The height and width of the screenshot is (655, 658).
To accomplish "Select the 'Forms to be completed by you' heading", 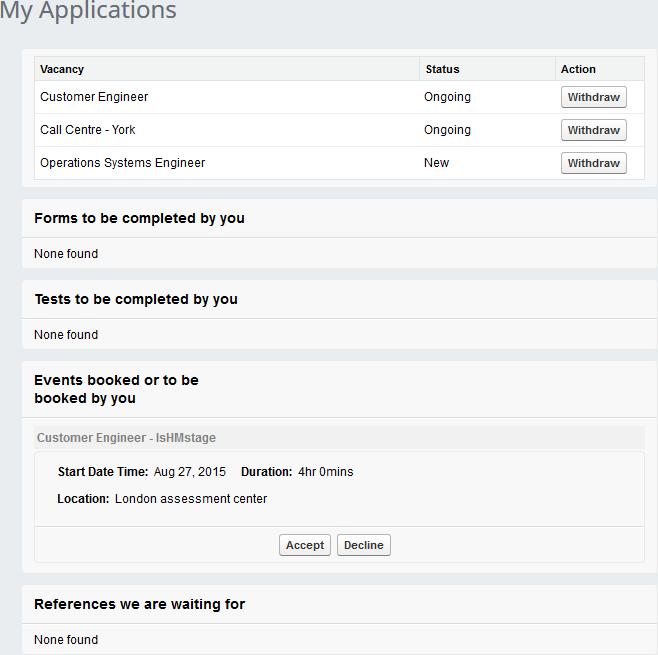I will tap(139, 218).
